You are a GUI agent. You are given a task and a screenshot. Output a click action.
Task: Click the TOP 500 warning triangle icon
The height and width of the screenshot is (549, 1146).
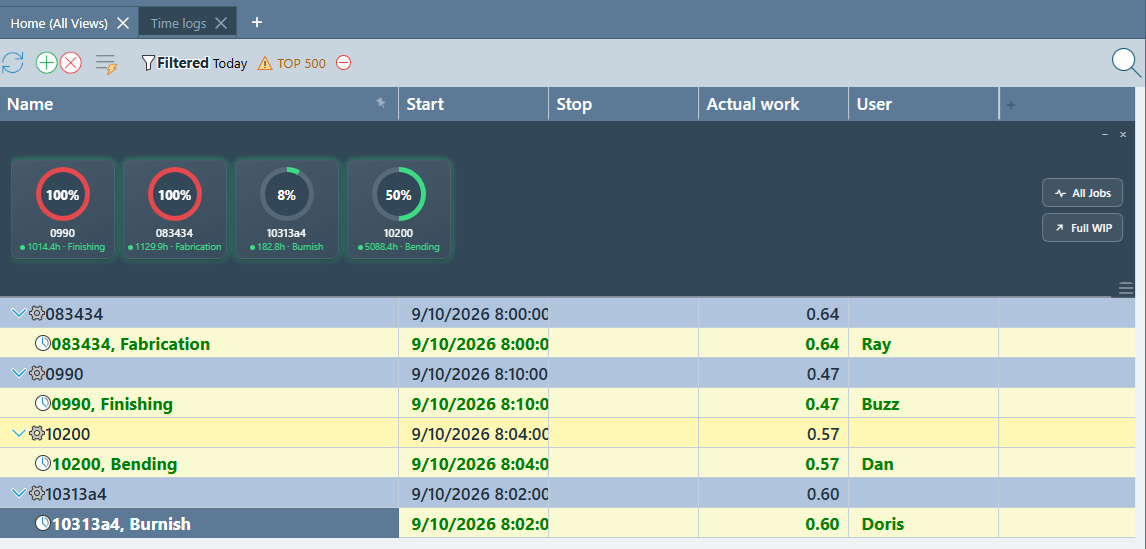point(265,64)
